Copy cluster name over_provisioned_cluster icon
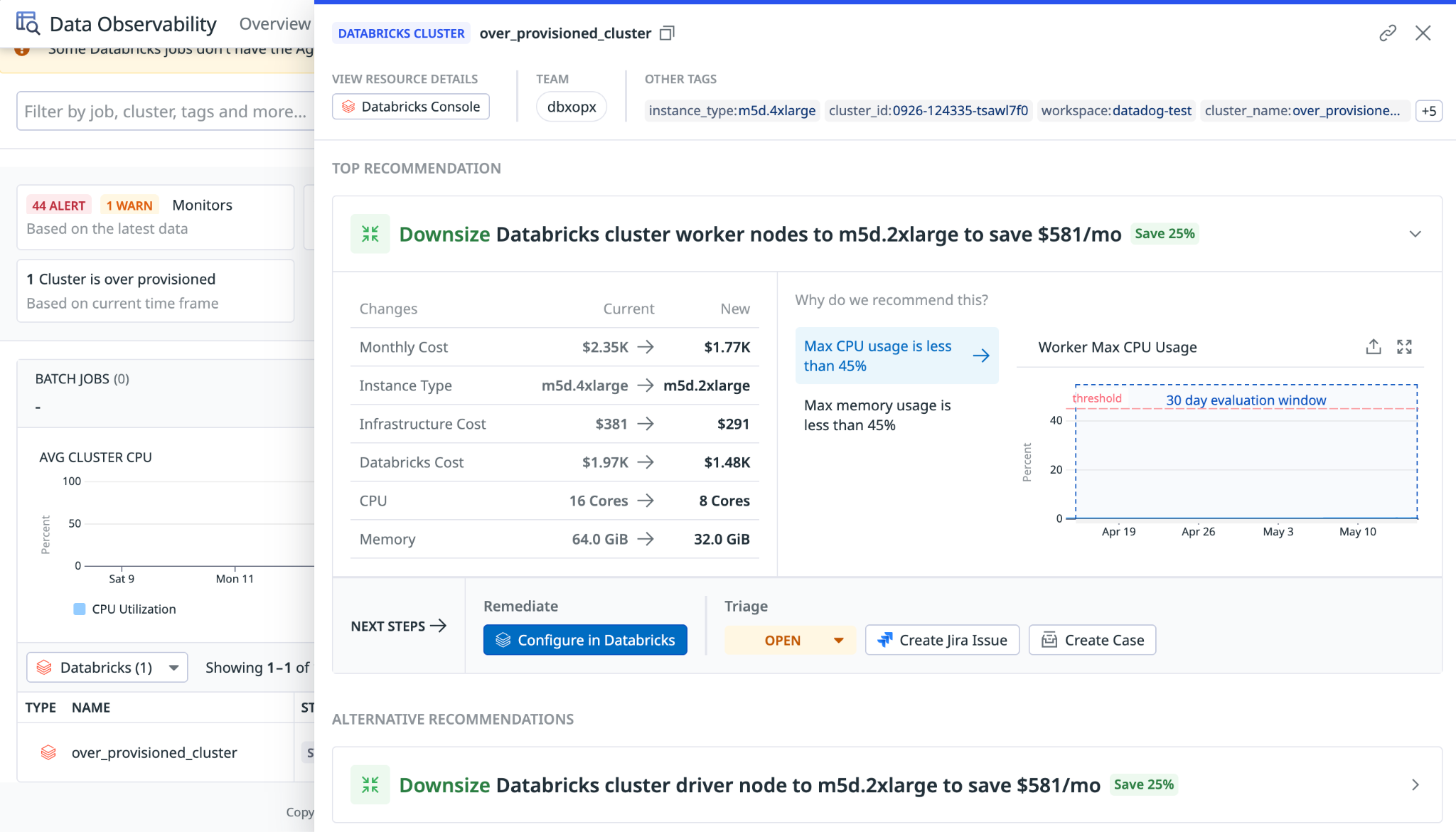 click(x=667, y=33)
